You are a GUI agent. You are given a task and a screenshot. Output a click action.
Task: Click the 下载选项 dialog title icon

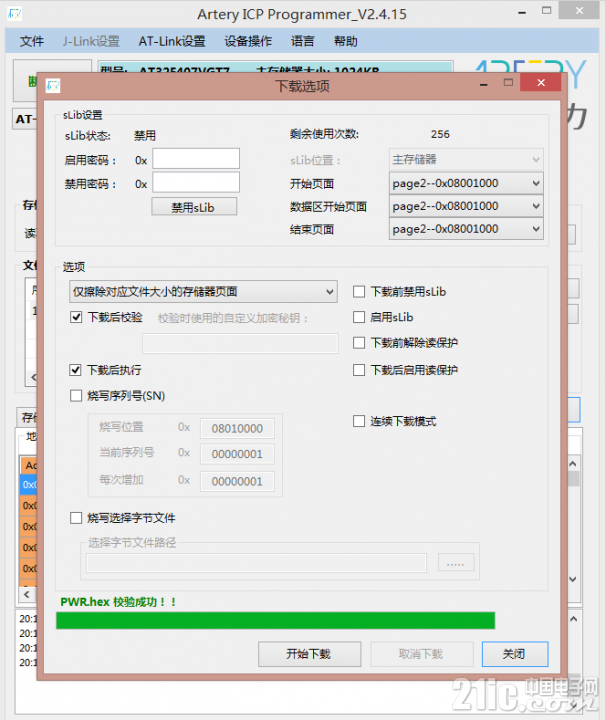tap(53, 85)
